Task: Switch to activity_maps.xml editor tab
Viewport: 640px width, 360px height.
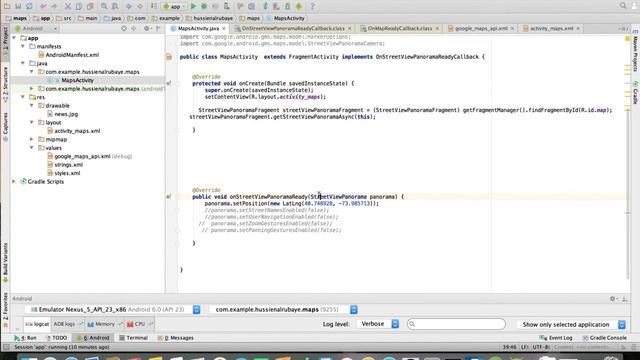Action: 551,29
